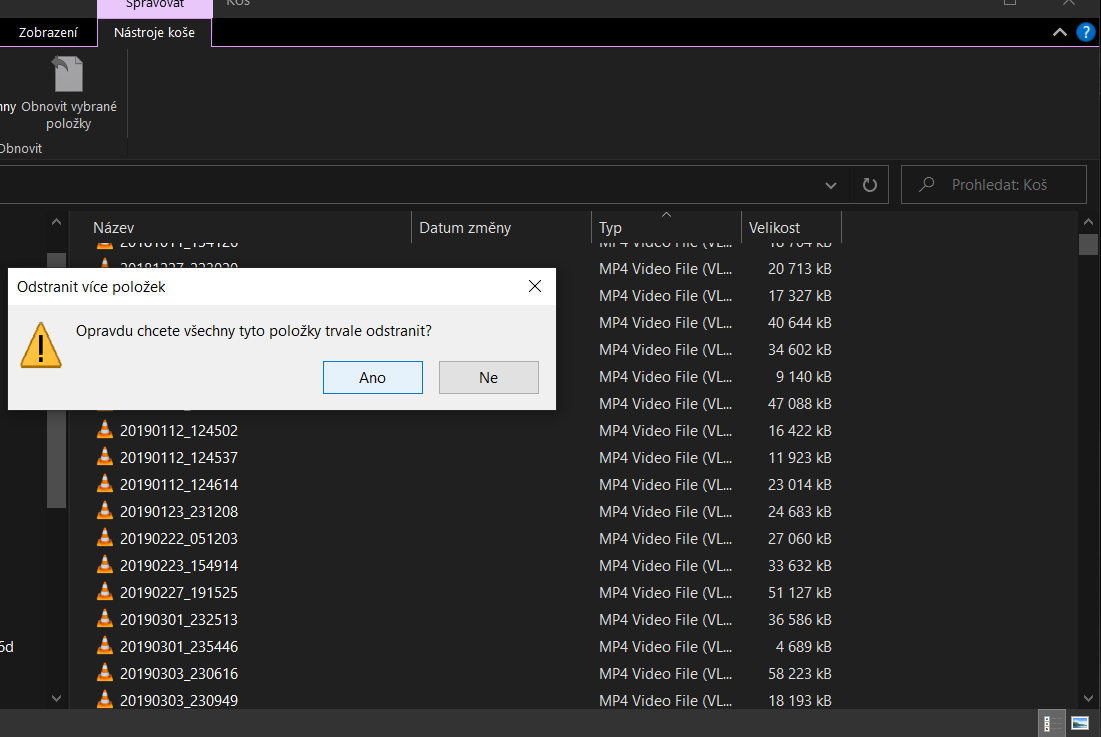1101x737 pixels.
Task: Click VLC icon of 20190123_231208
Action: click(105, 511)
